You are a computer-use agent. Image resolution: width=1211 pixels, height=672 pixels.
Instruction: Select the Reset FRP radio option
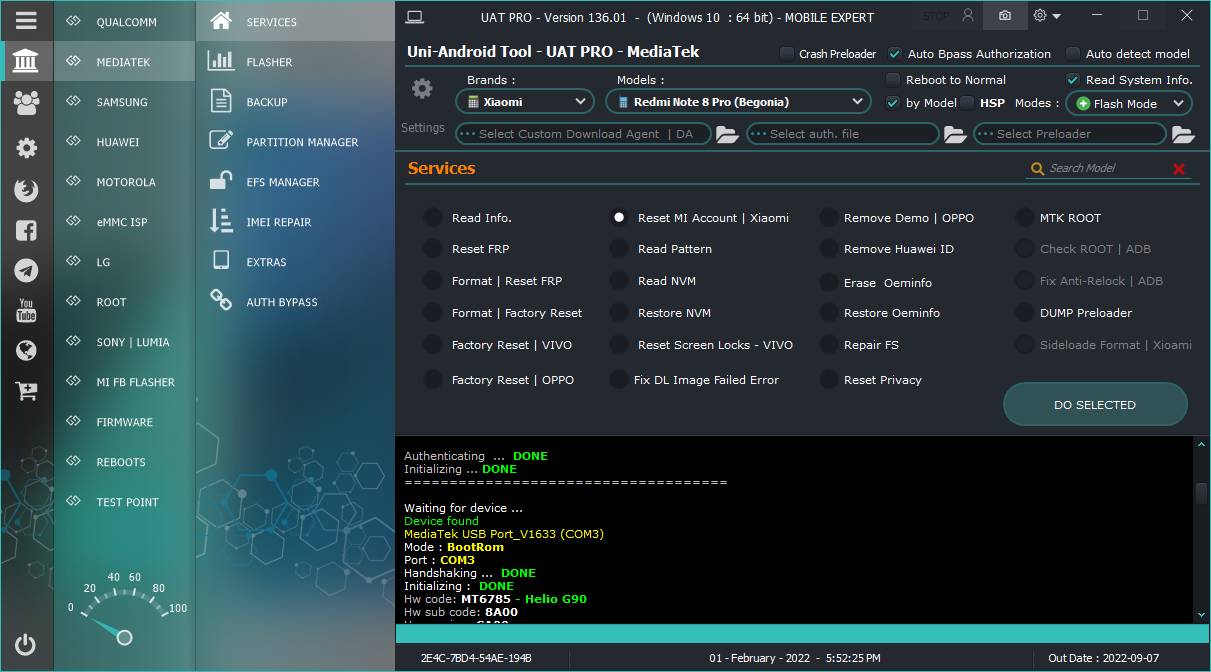[x=432, y=249]
